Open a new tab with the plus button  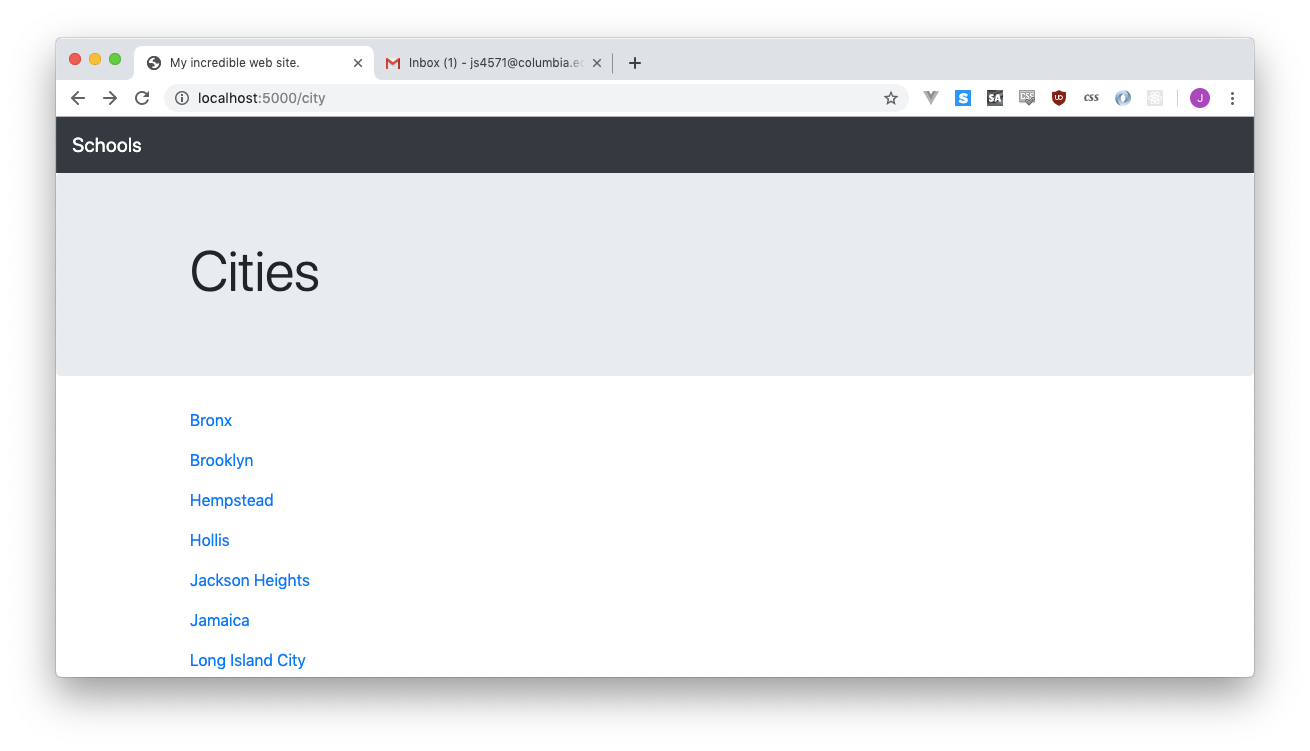point(634,62)
